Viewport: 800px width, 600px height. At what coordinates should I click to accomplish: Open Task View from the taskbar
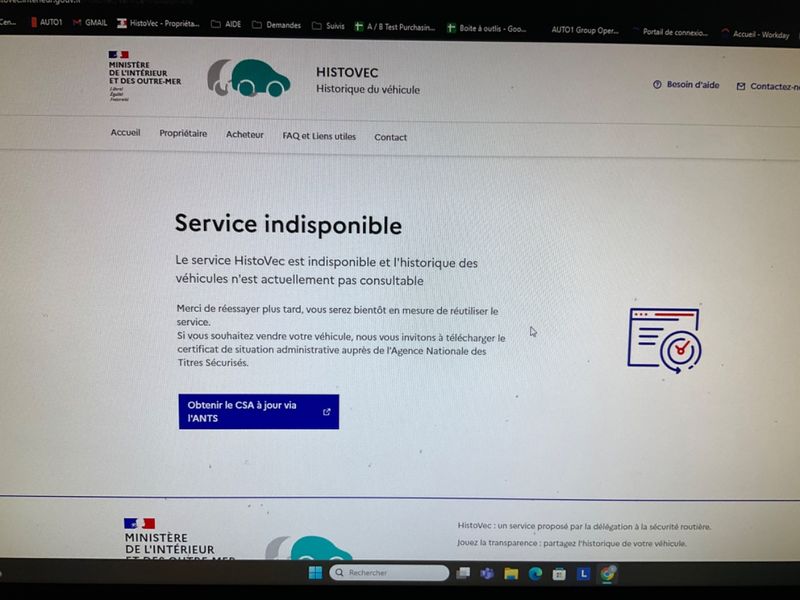tap(463, 573)
